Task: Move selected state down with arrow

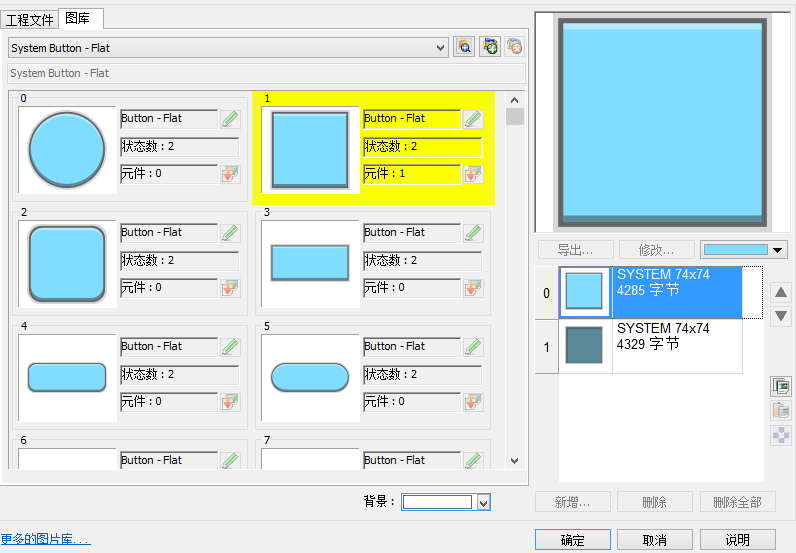Action: click(x=782, y=316)
